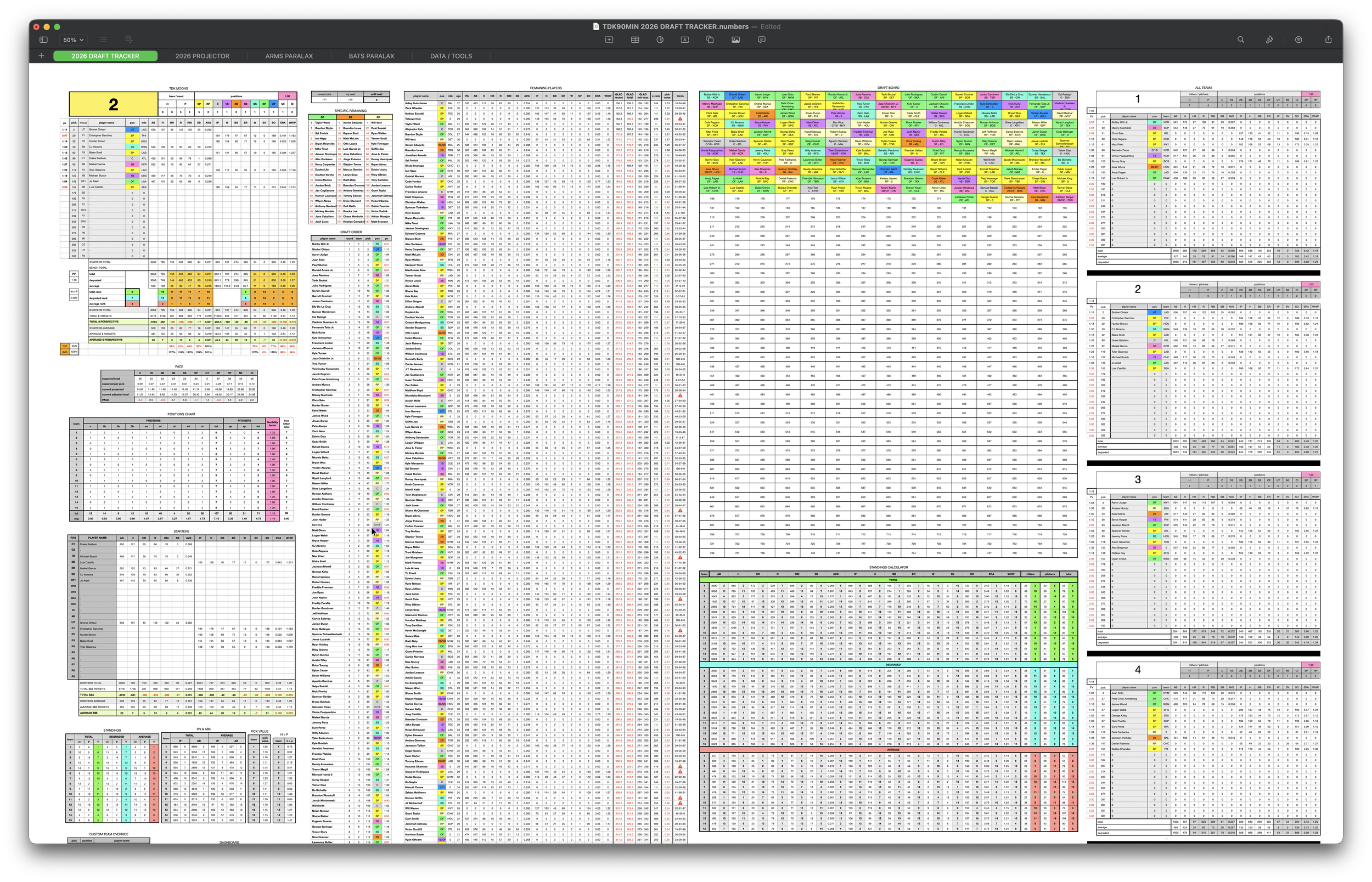
Task: Open the Insert menu icon in the toolbar
Action: [x=609, y=39]
